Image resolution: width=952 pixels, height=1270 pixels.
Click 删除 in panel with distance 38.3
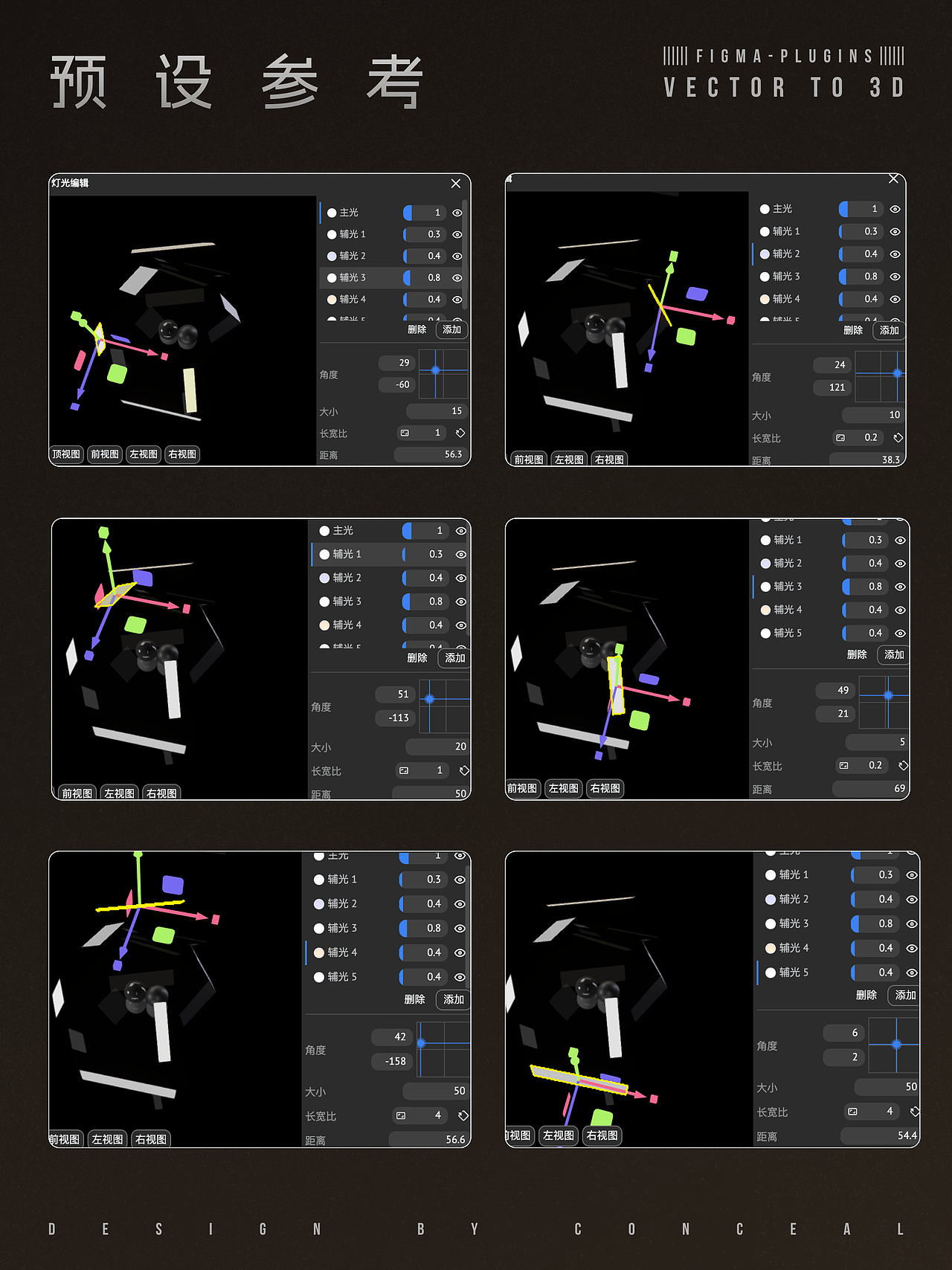[x=853, y=330]
